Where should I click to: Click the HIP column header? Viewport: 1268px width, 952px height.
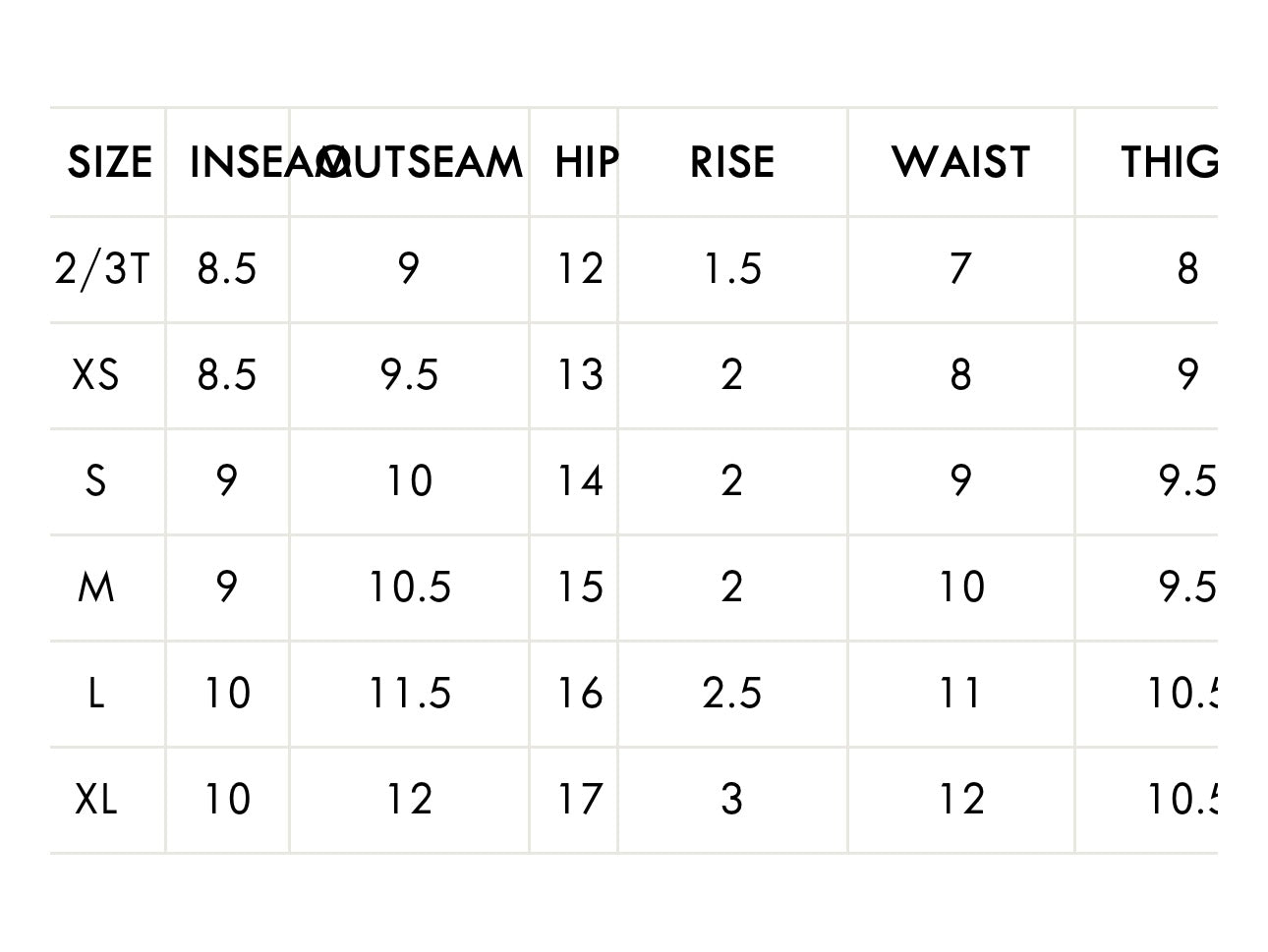point(586,163)
